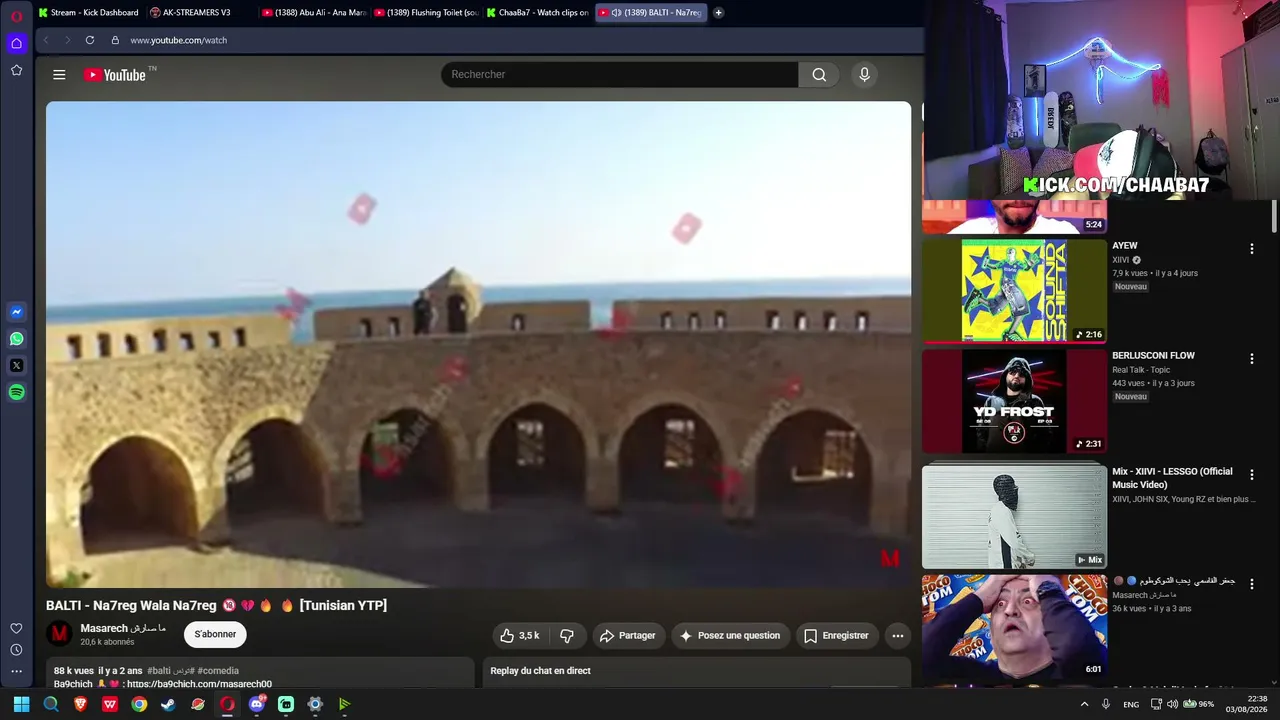
Task: Select the BALTI - Na7reg tab
Action: pos(651,13)
